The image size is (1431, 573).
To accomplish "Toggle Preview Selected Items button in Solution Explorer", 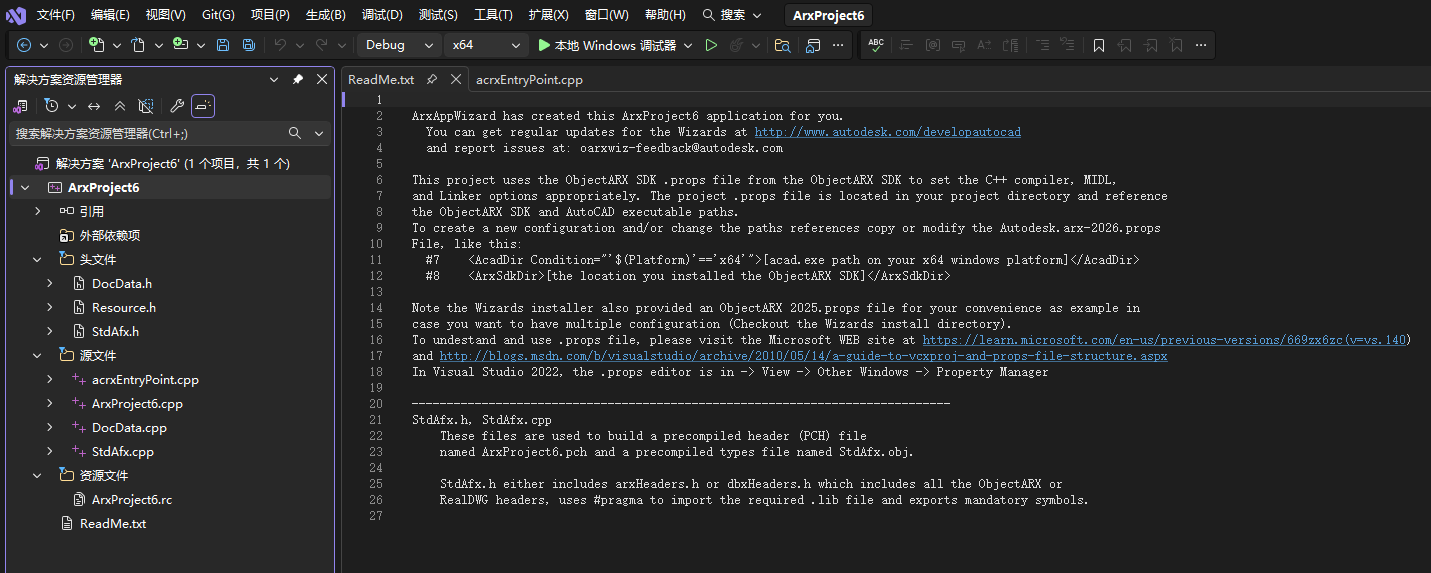I will point(203,106).
